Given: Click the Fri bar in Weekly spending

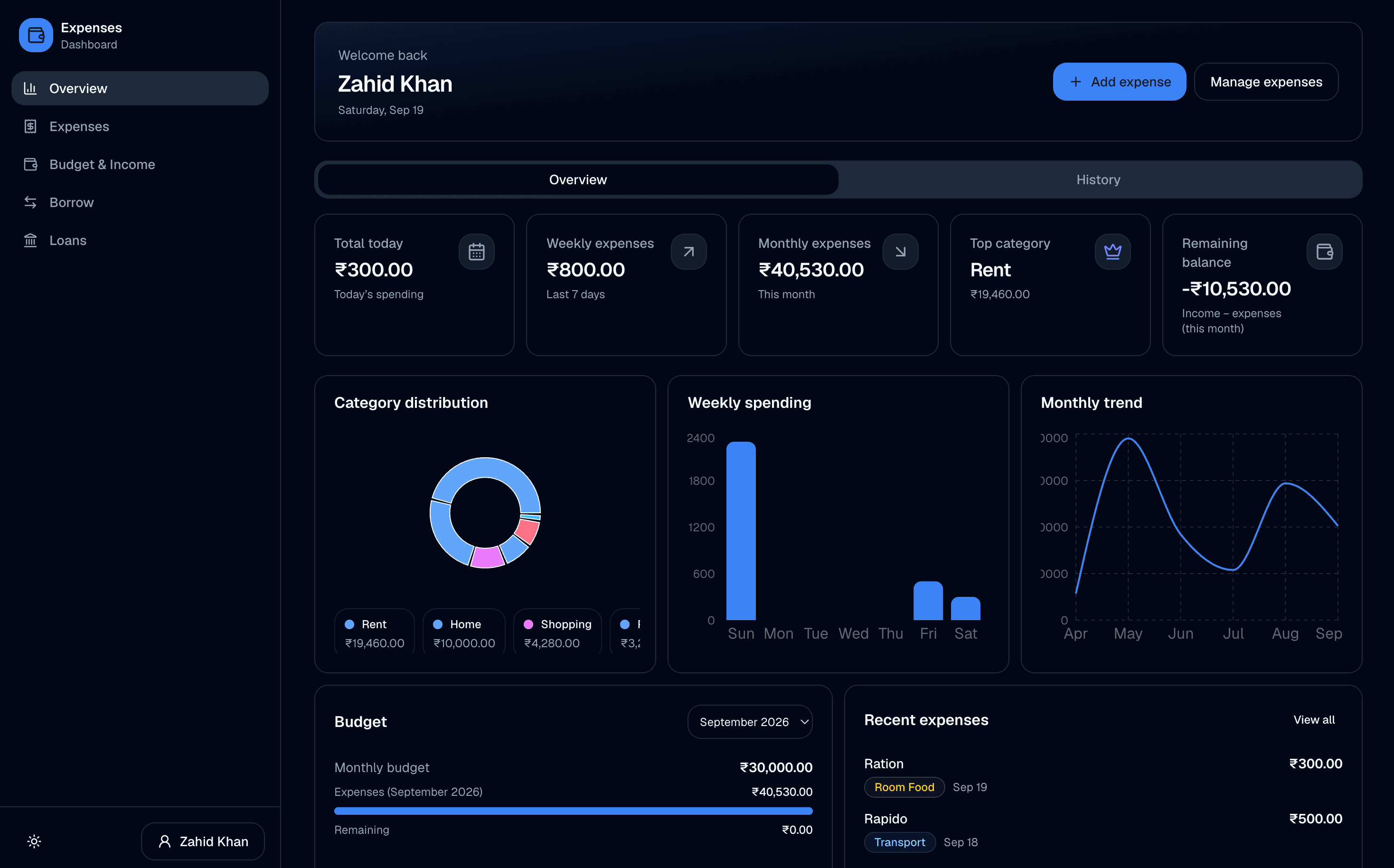Looking at the screenshot, I should coord(928,601).
